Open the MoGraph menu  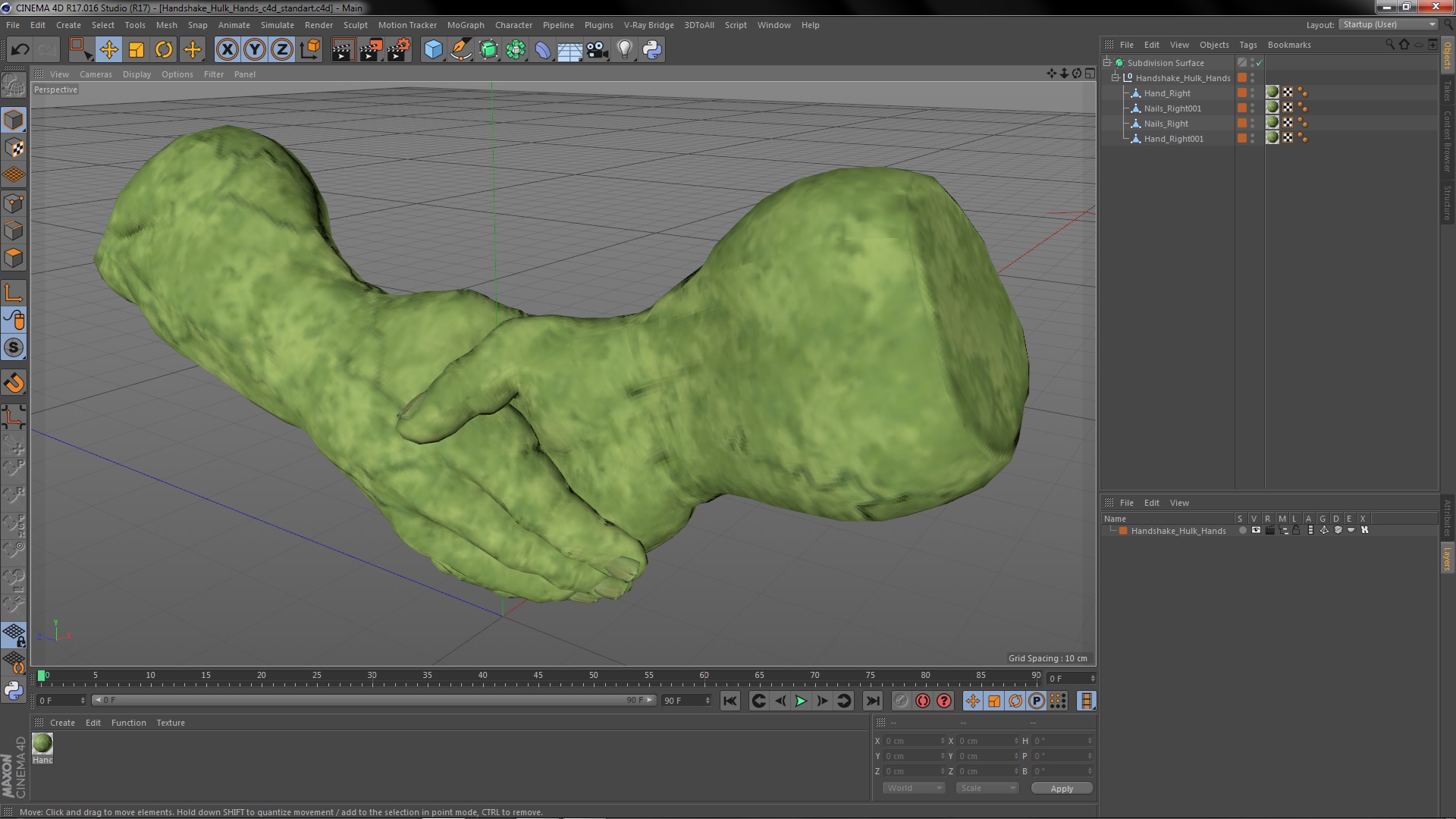pyautogui.click(x=466, y=25)
